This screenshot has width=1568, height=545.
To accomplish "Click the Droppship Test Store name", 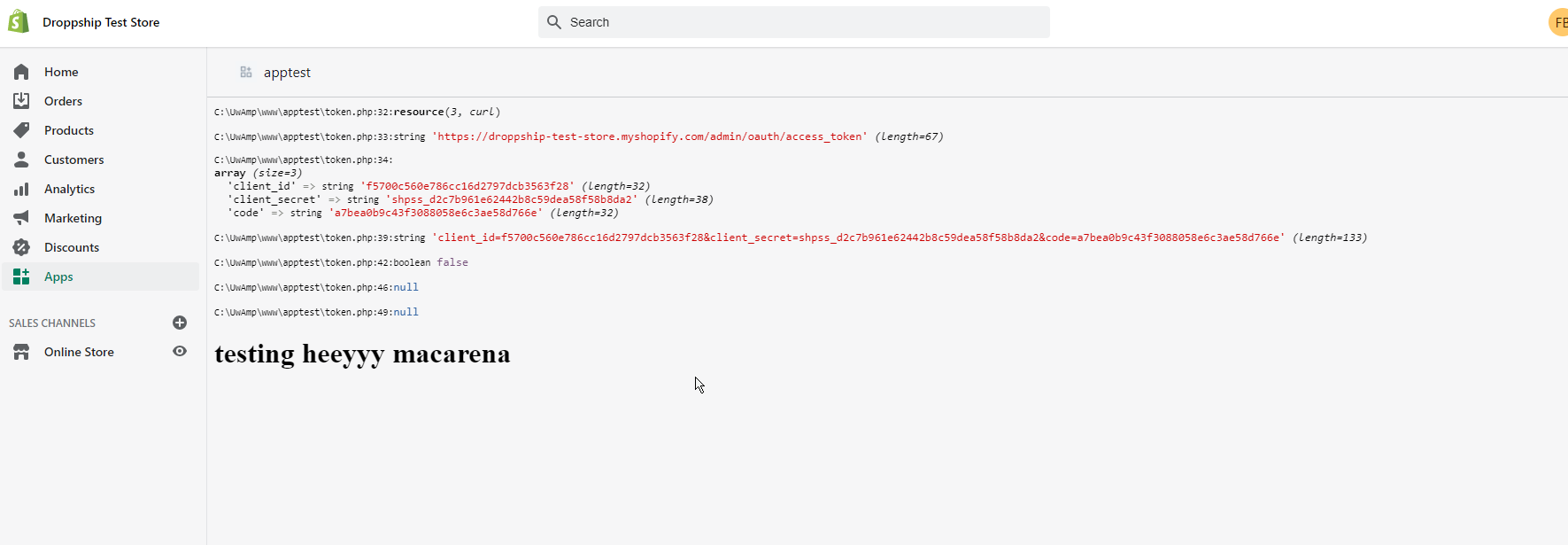I will click(101, 22).
